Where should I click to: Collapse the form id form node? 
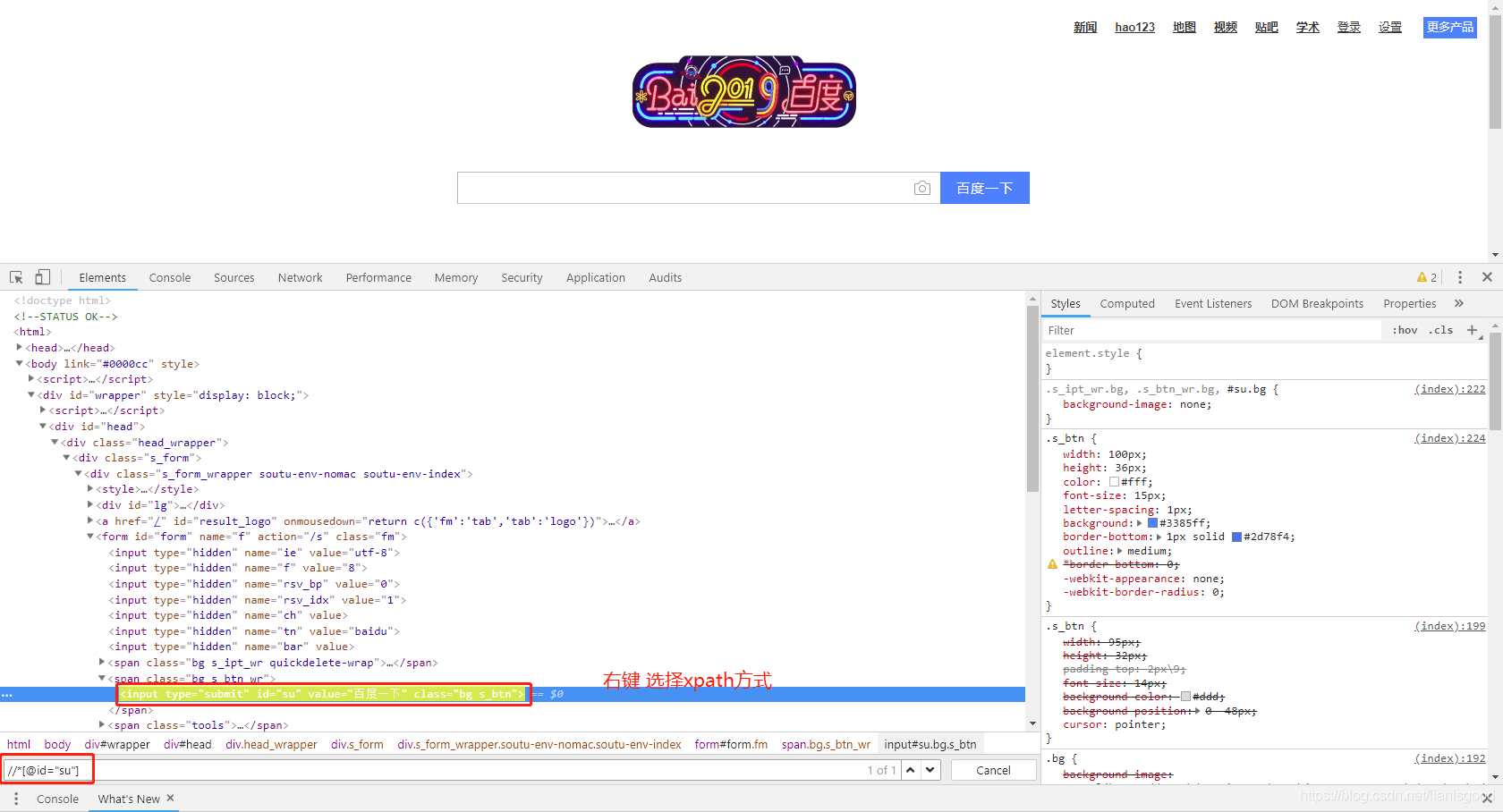tap(89, 536)
